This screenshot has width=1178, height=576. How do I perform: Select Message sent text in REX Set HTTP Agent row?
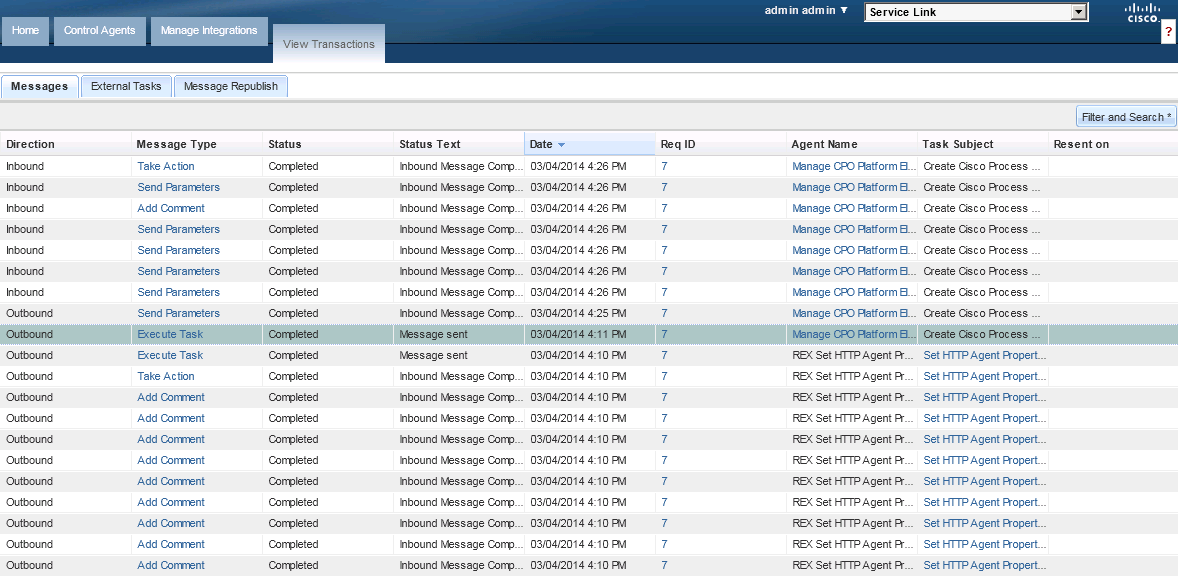point(433,355)
